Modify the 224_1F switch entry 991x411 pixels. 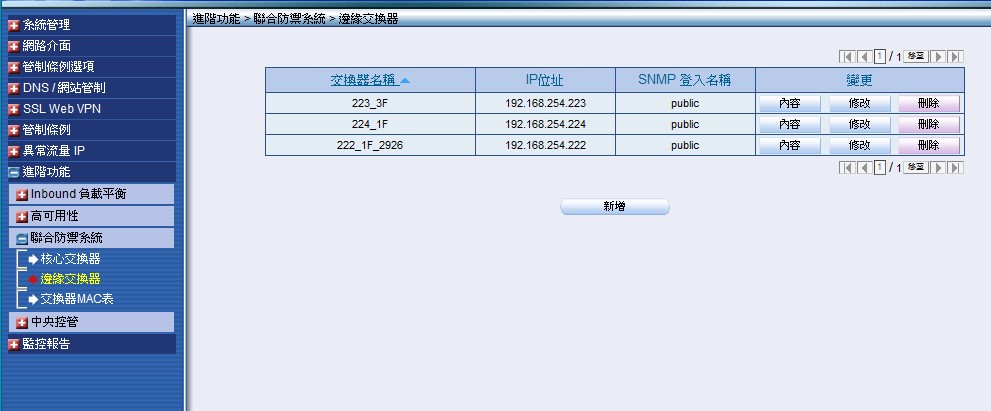[859, 124]
